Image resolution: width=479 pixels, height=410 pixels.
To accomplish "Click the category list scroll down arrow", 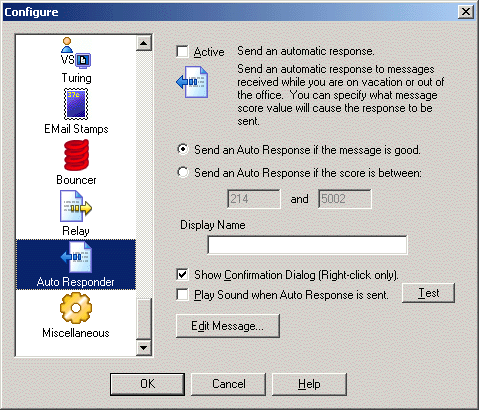I will pos(144,348).
